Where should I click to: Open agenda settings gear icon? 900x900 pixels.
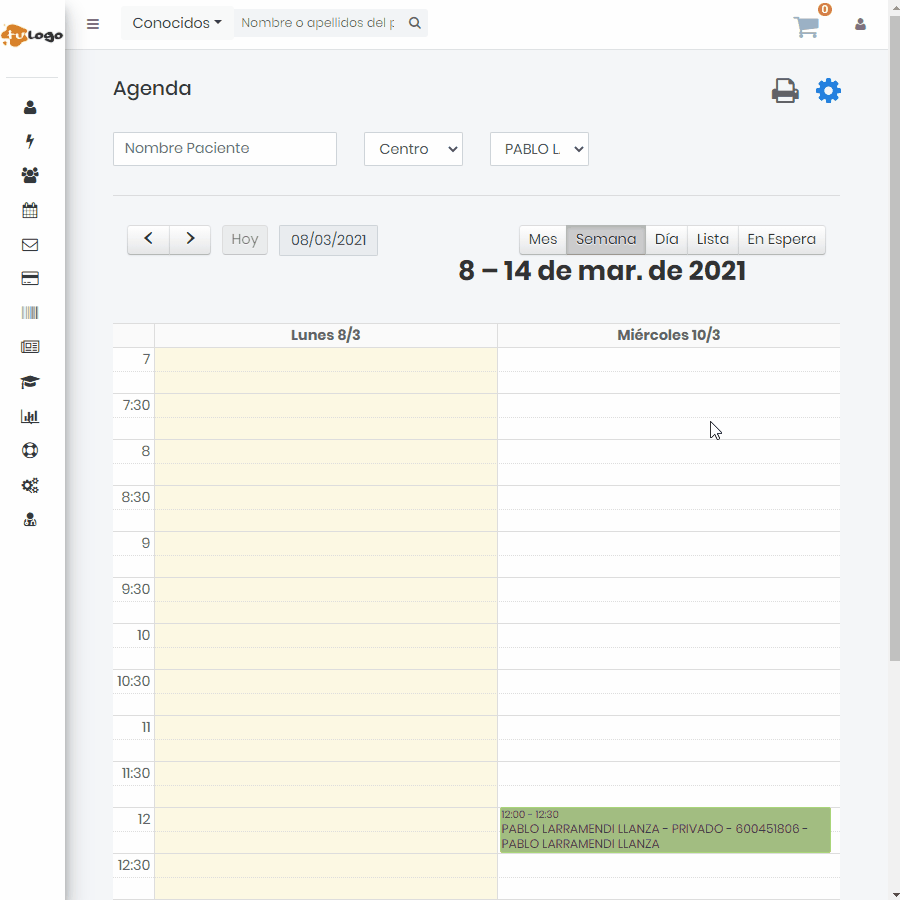(x=828, y=91)
